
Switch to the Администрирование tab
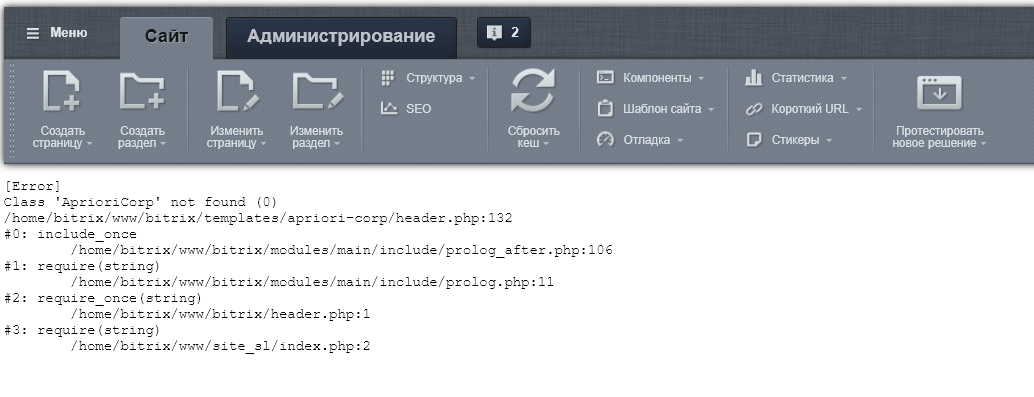click(341, 37)
